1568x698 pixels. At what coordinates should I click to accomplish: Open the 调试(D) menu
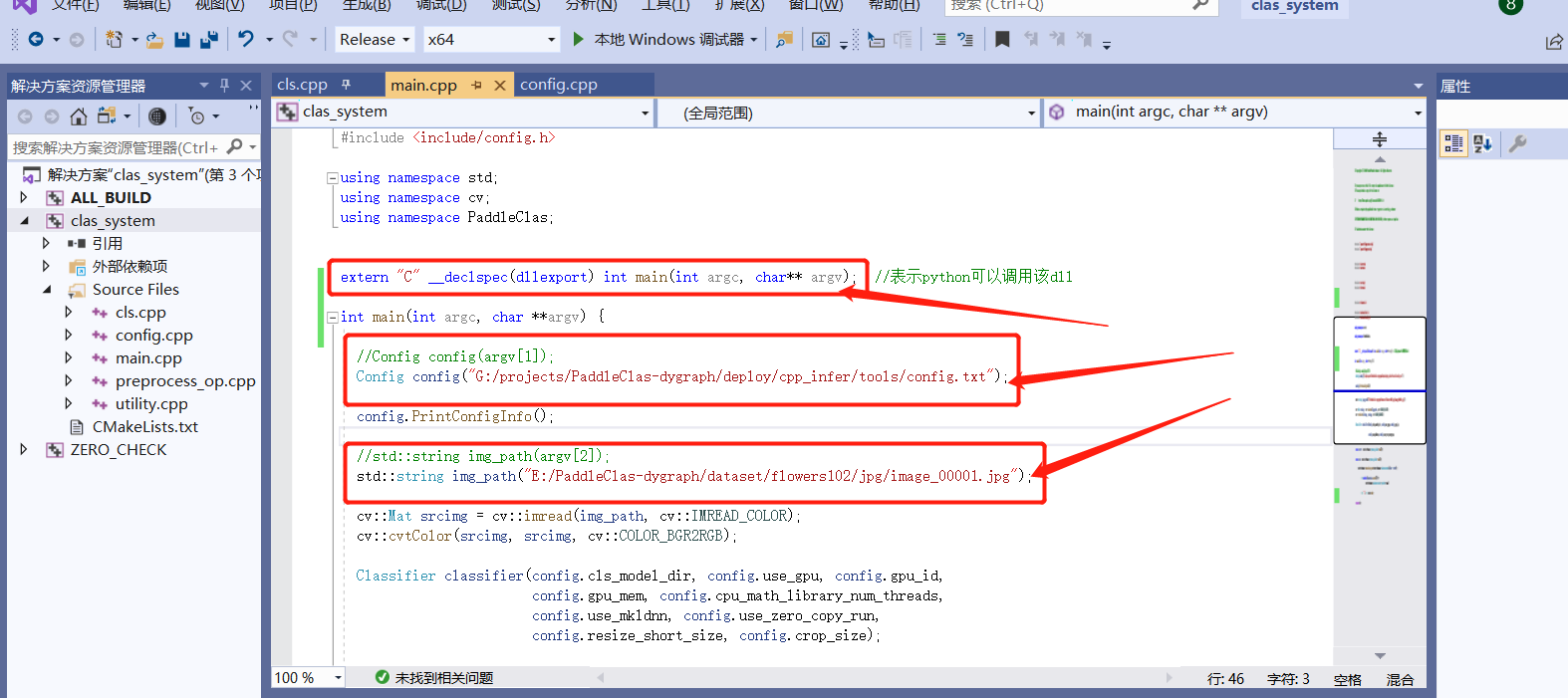click(x=441, y=5)
